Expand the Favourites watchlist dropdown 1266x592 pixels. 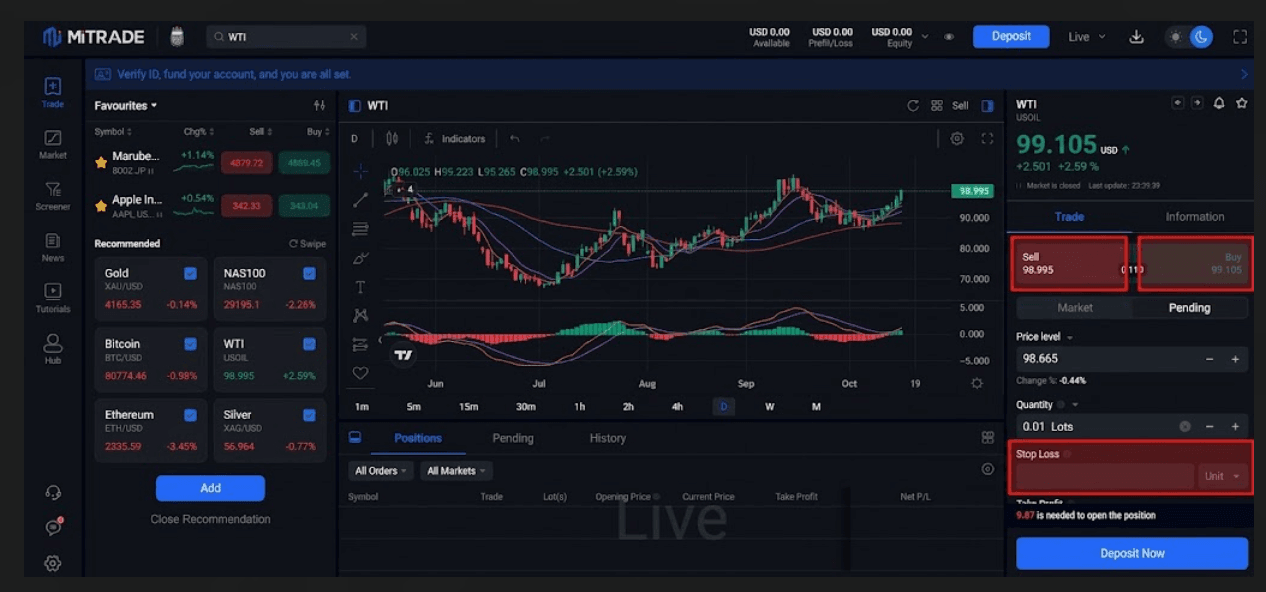(126, 105)
